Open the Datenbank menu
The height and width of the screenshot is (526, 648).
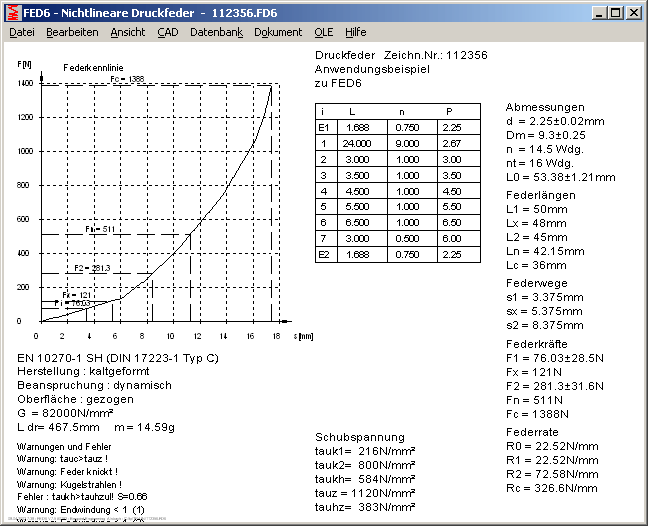pyautogui.click(x=216, y=32)
